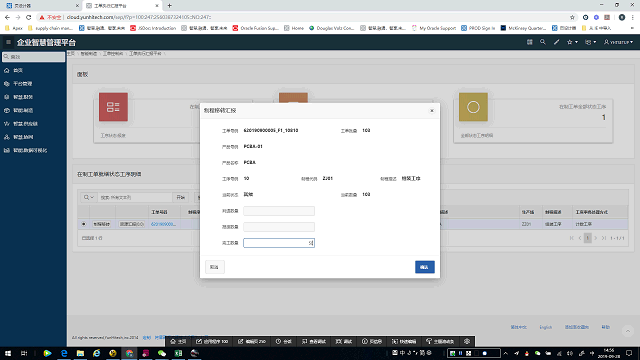This screenshot has width=640, height=360.
Task: Select page 1 in pagination
Action: (x=587, y=238)
